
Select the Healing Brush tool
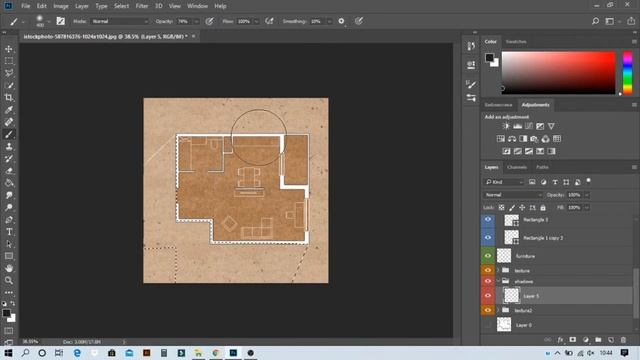point(9,122)
